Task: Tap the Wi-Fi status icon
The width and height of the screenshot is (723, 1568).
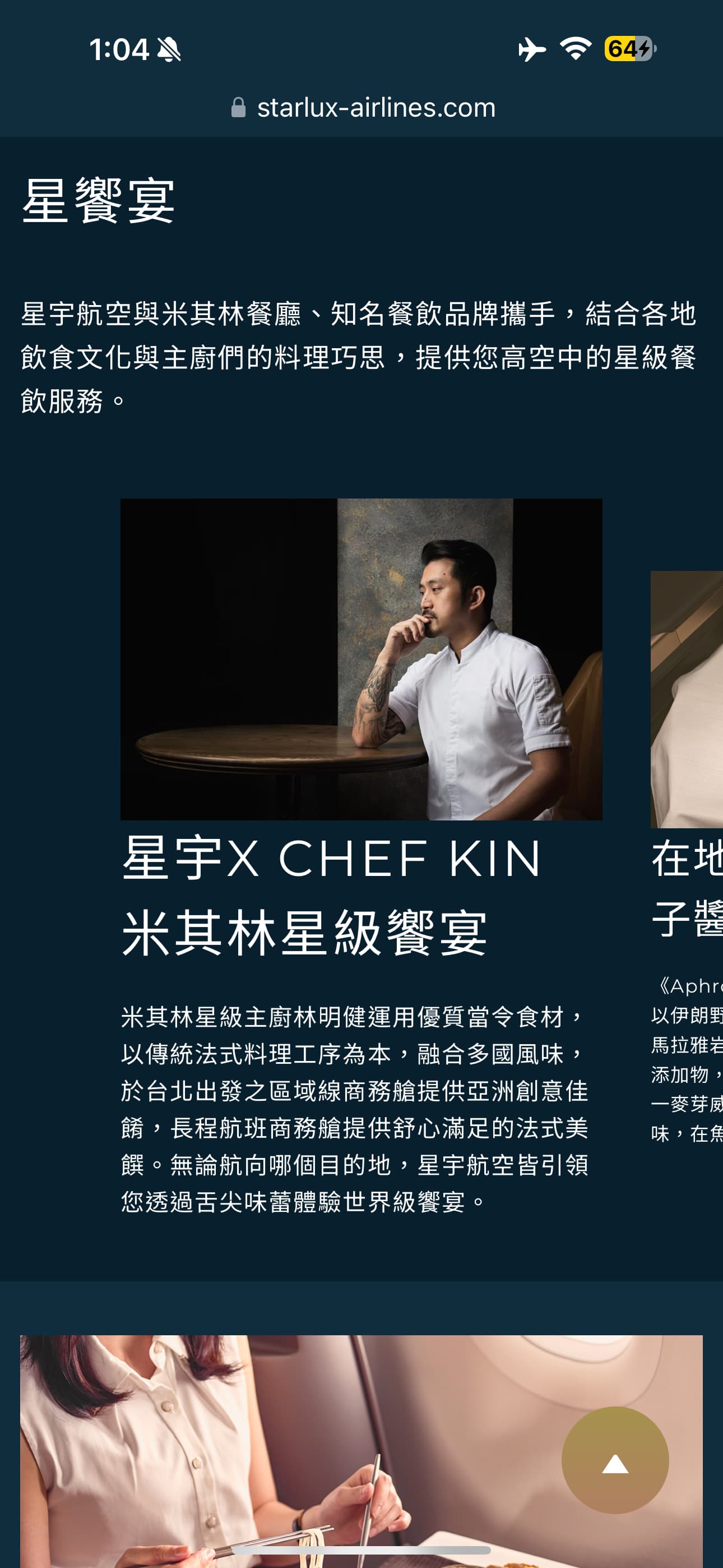Action: point(576,48)
